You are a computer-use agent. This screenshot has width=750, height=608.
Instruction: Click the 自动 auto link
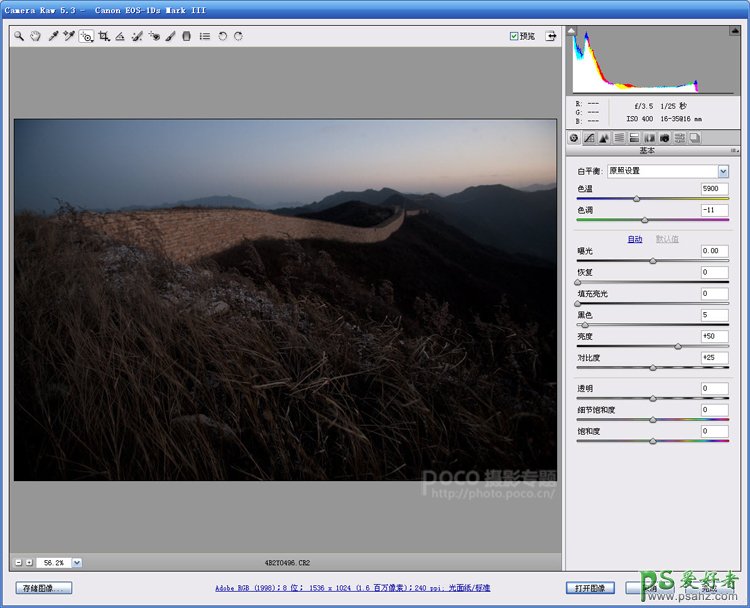tap(634, 239)
